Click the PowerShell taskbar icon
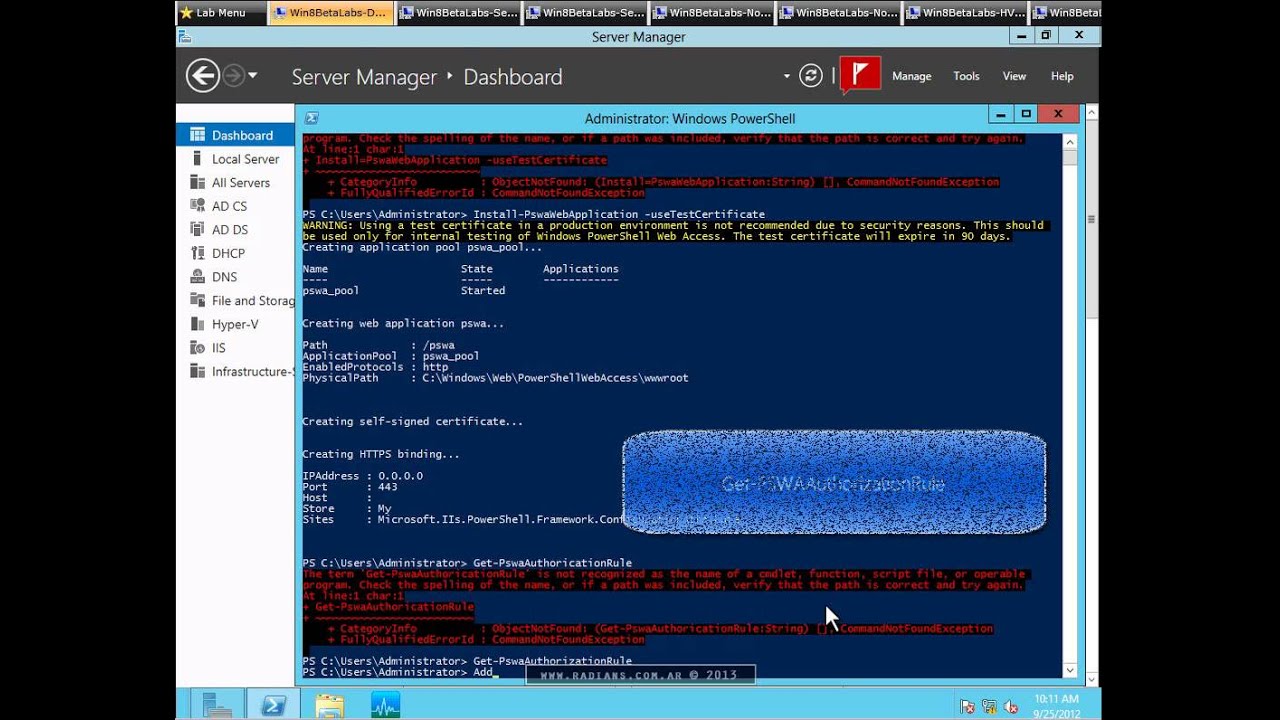 pyautogui.click(x=274, y=705)
